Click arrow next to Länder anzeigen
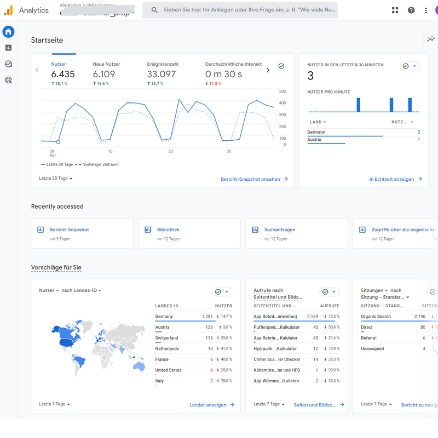Screen dimensions: 438x438 (232, 405)
